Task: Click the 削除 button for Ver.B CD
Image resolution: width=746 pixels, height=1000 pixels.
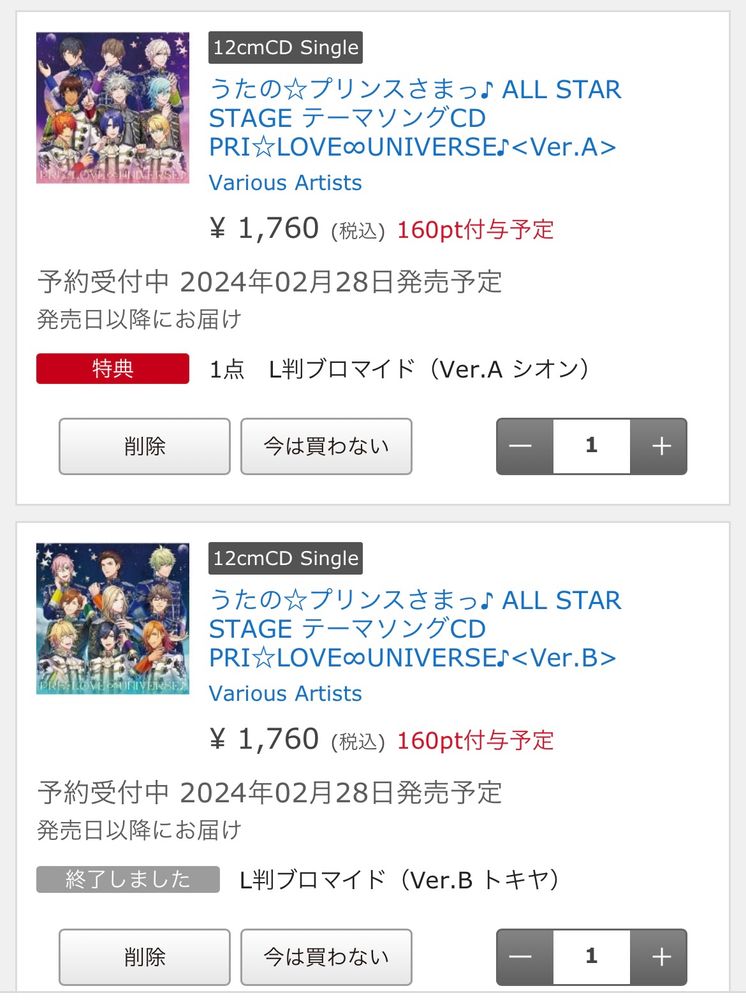Action: tap(145, 957)
